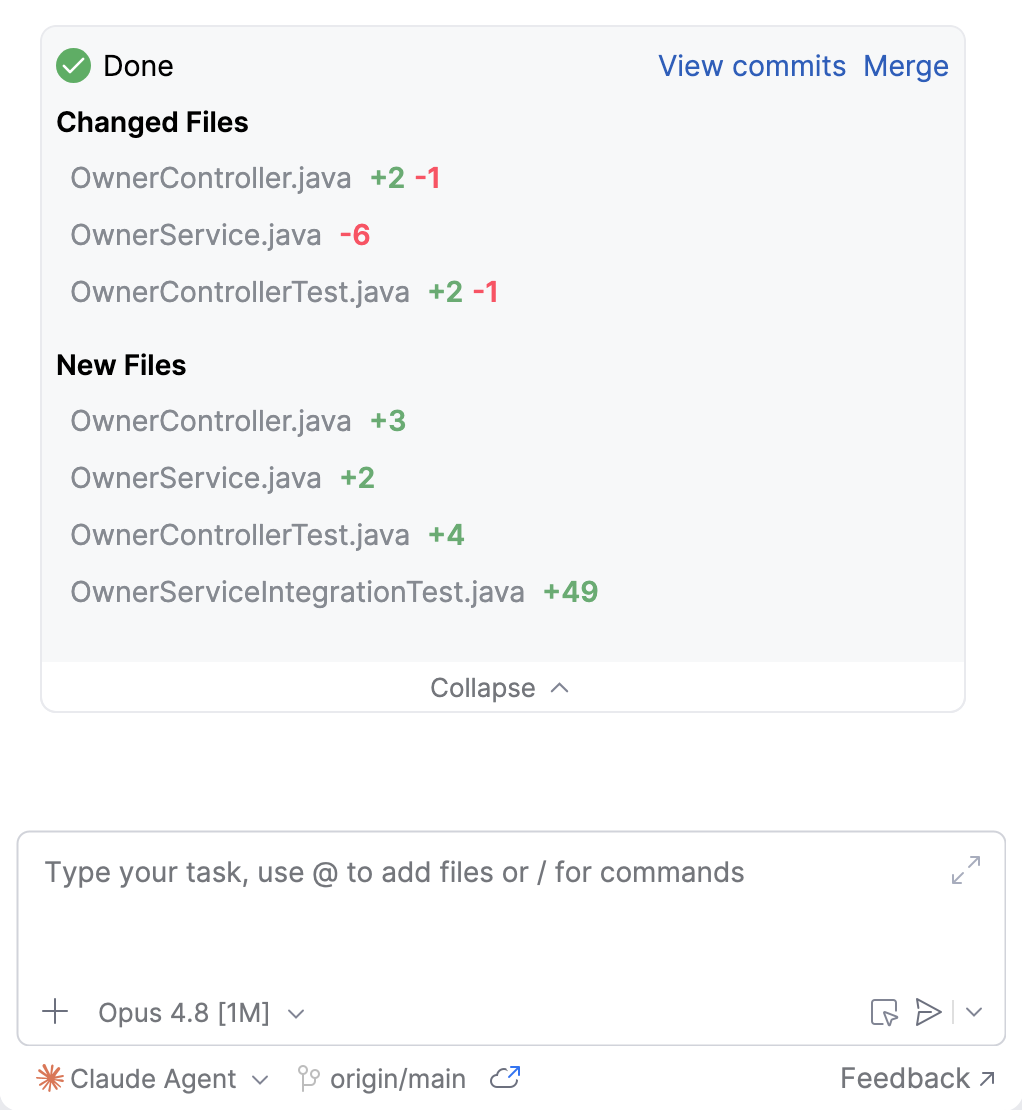The width and height of the screenshot is (1022, 1110).
Task: Send the task with the arrow icon
Action: click(x=928, y=1012)
